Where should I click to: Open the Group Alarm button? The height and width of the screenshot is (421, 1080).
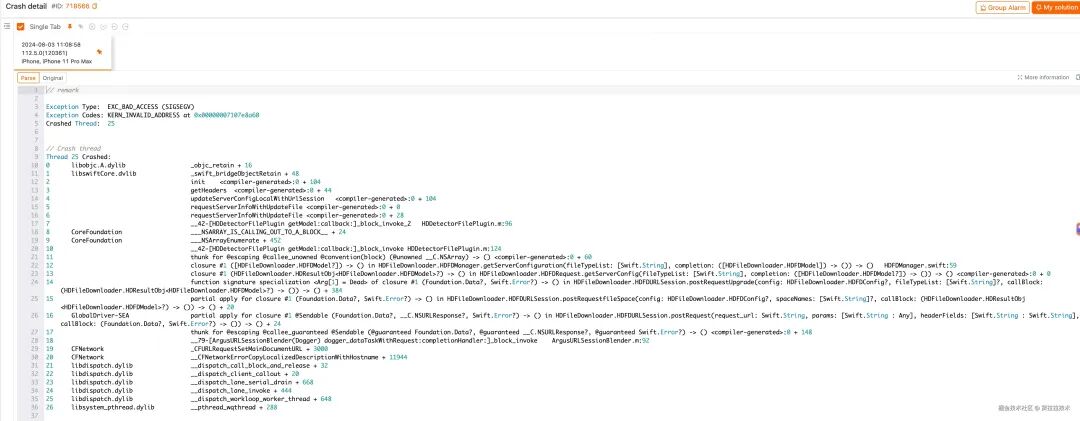click(x=1002, y=8)
